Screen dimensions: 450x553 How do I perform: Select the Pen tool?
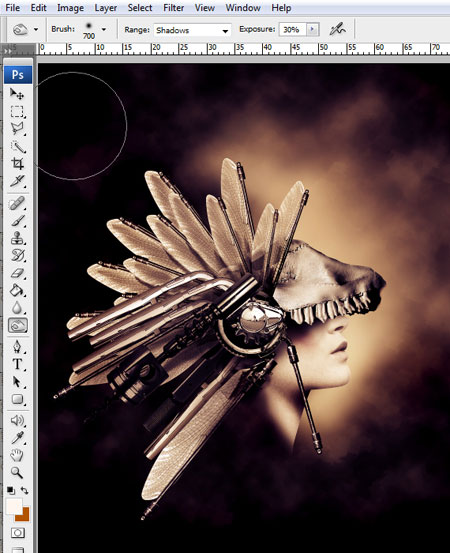(x=17, y=347)
